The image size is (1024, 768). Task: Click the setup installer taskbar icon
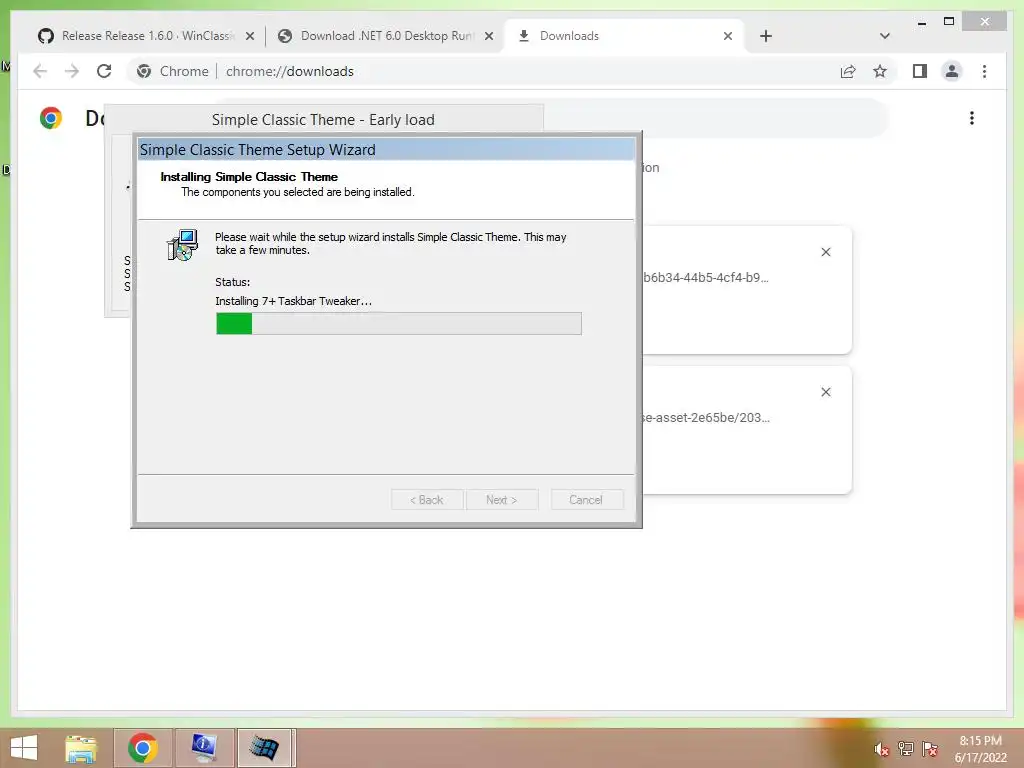click(204, 748)
